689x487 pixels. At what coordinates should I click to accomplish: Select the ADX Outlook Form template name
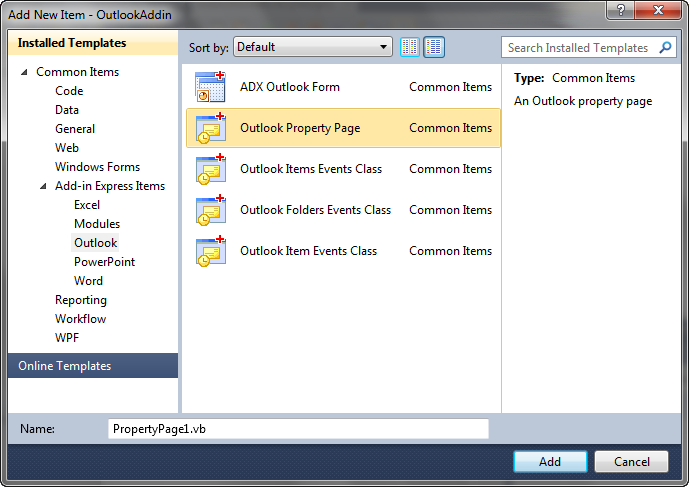click(290, 87)
